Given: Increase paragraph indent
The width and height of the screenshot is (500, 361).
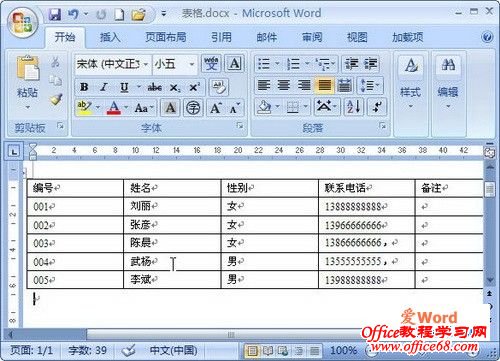Looking at the screenshot, I should point(370,63).
